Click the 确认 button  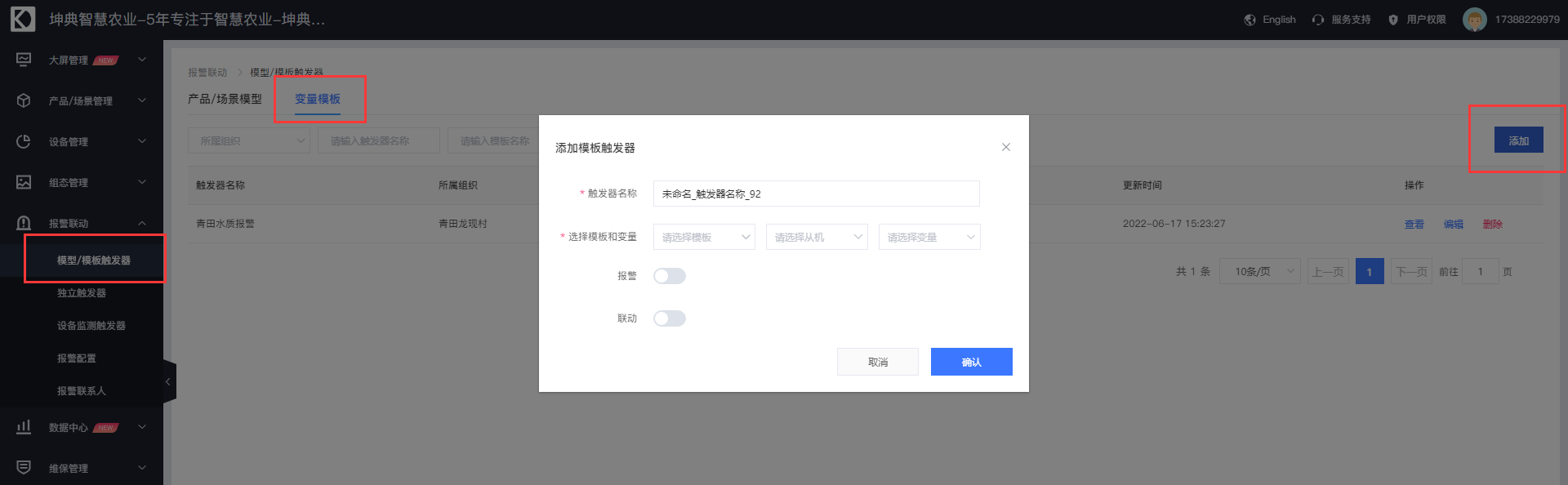click(x=972, y=362)
